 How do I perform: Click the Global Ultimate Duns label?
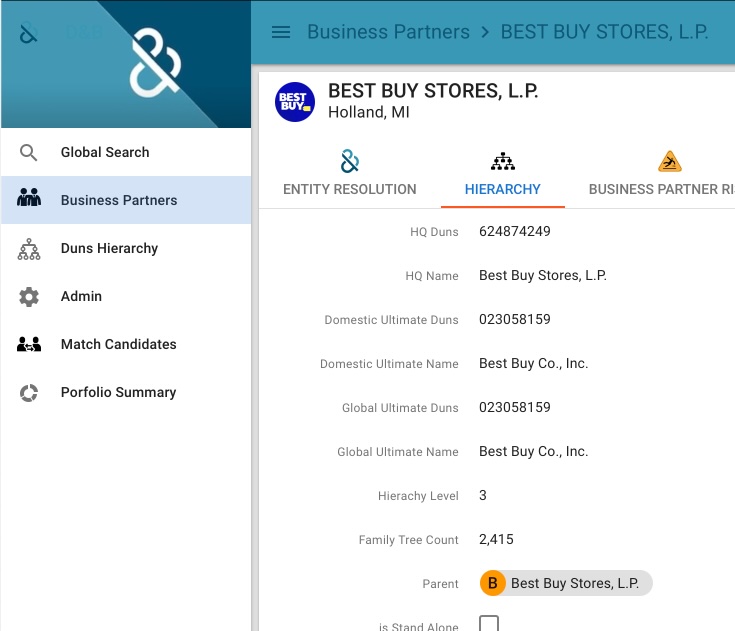coord(400,408)
